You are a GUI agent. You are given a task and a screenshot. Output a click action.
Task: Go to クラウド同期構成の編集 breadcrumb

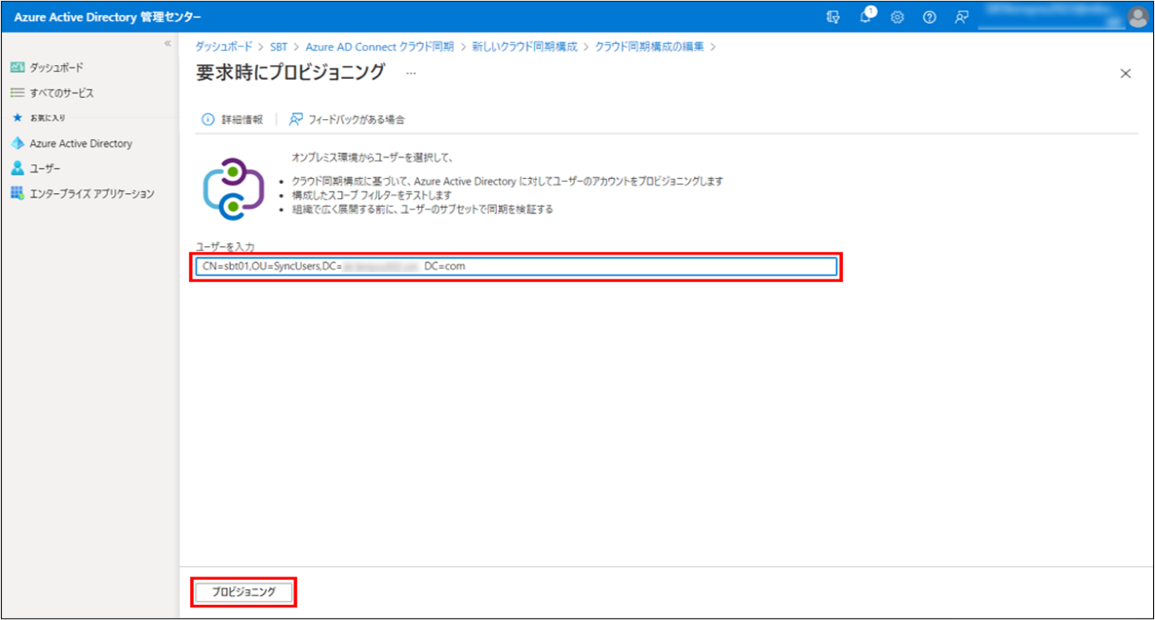click(x=649, y=46)
